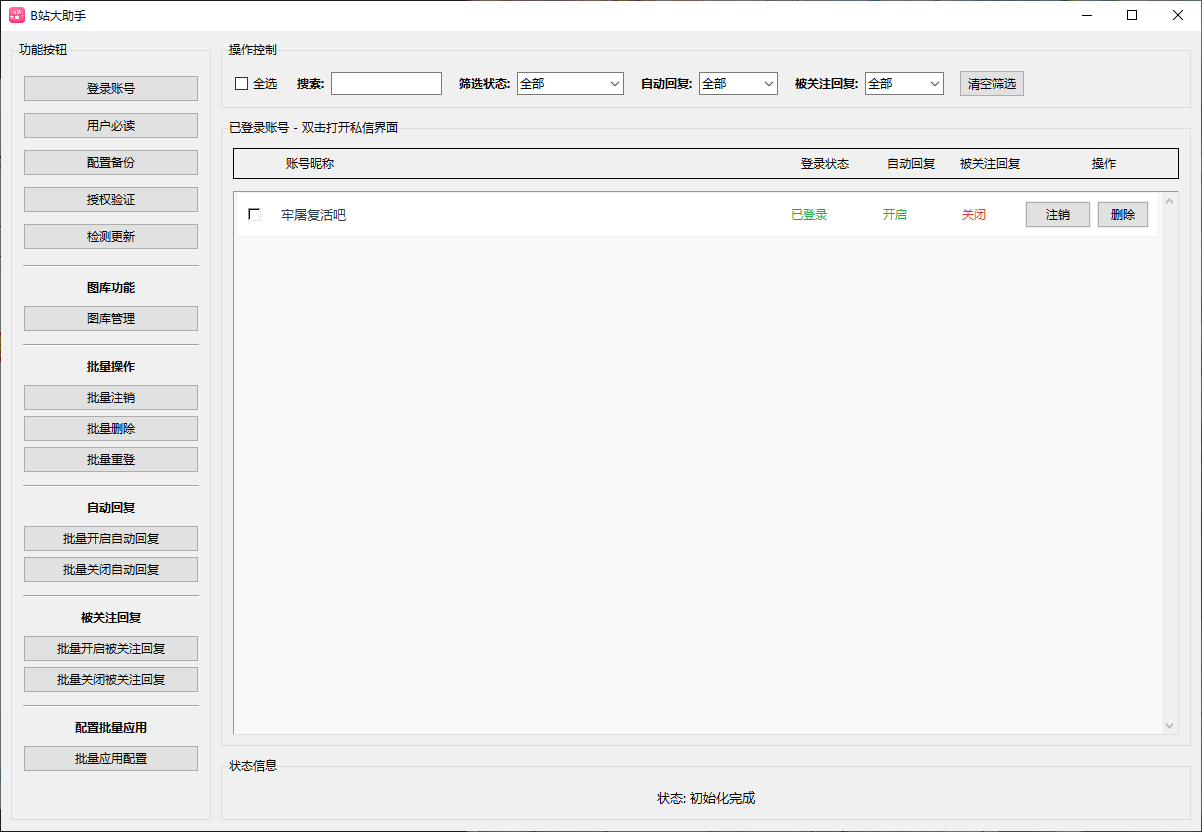Click 注销 for account 牢屠复活吧
Viewport: 1202px width, 832px height.
pyautogui.click(x=1057, y=215)
